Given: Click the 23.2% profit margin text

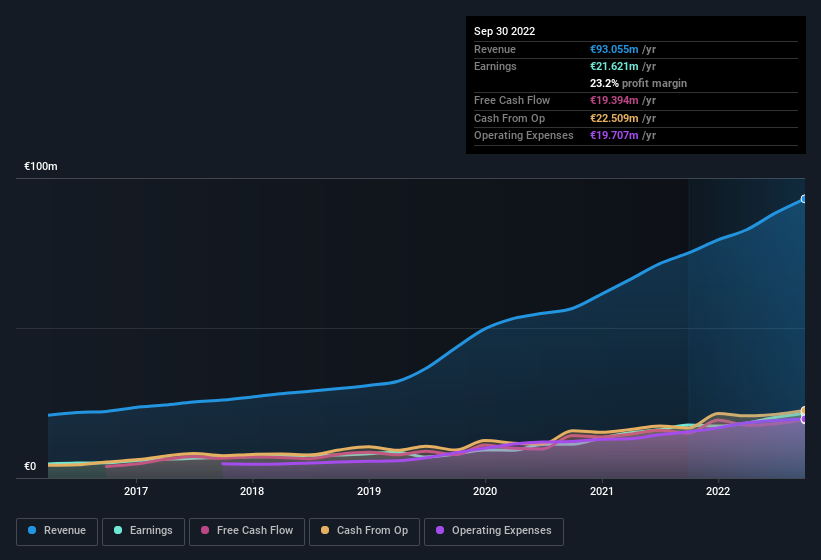Looking at the screenshot, I should [x=638, y=83].
